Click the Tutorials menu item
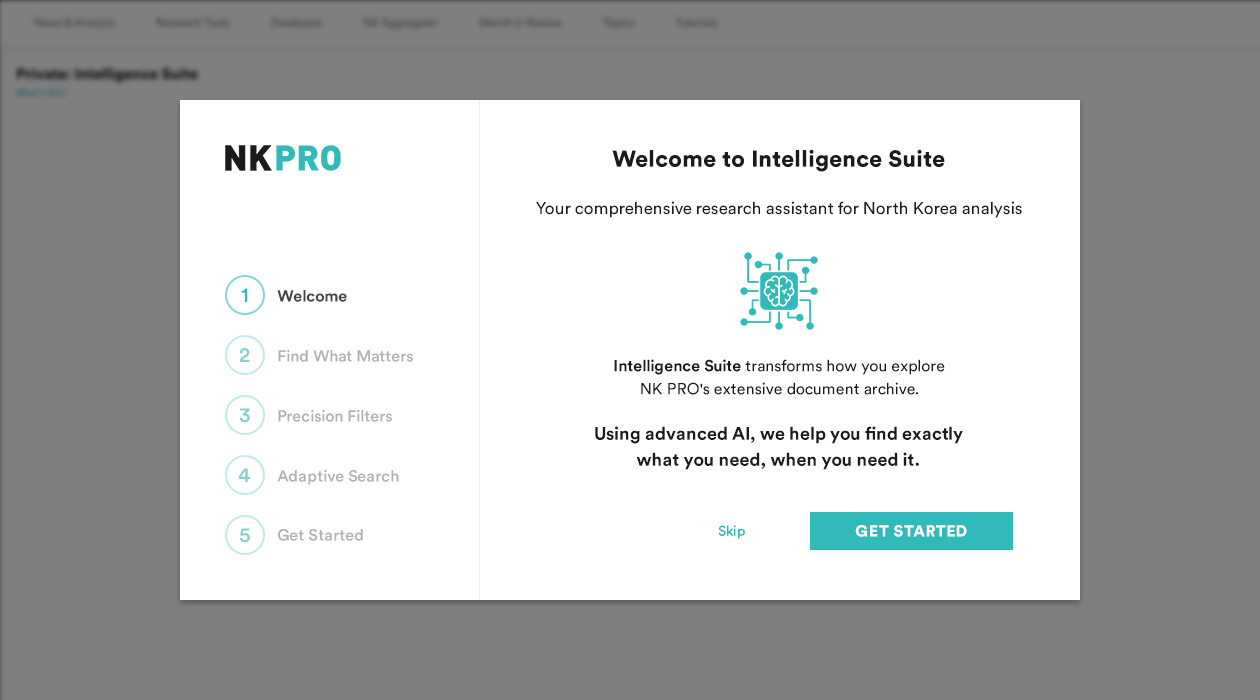1260x700 pixels. point(697,22)
